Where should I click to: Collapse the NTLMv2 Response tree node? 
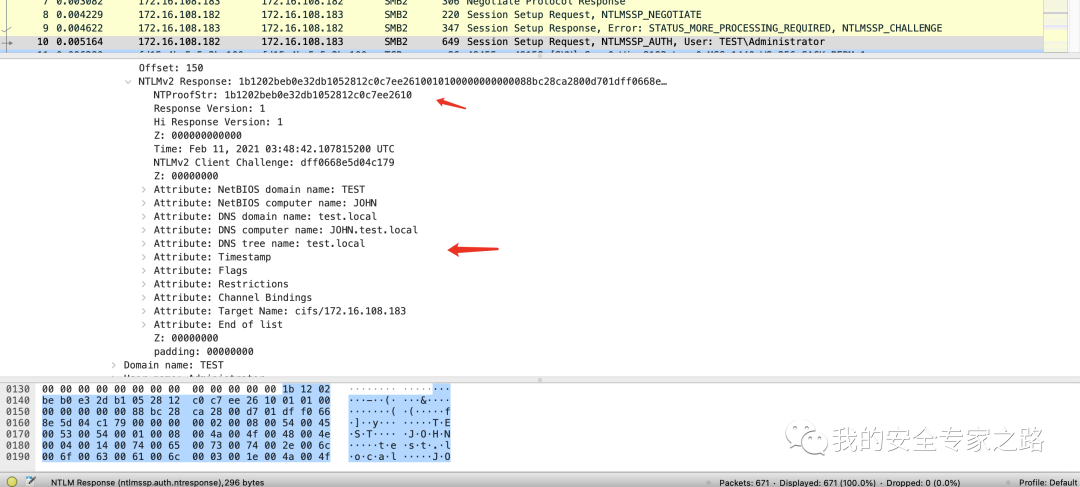point(128,81)
